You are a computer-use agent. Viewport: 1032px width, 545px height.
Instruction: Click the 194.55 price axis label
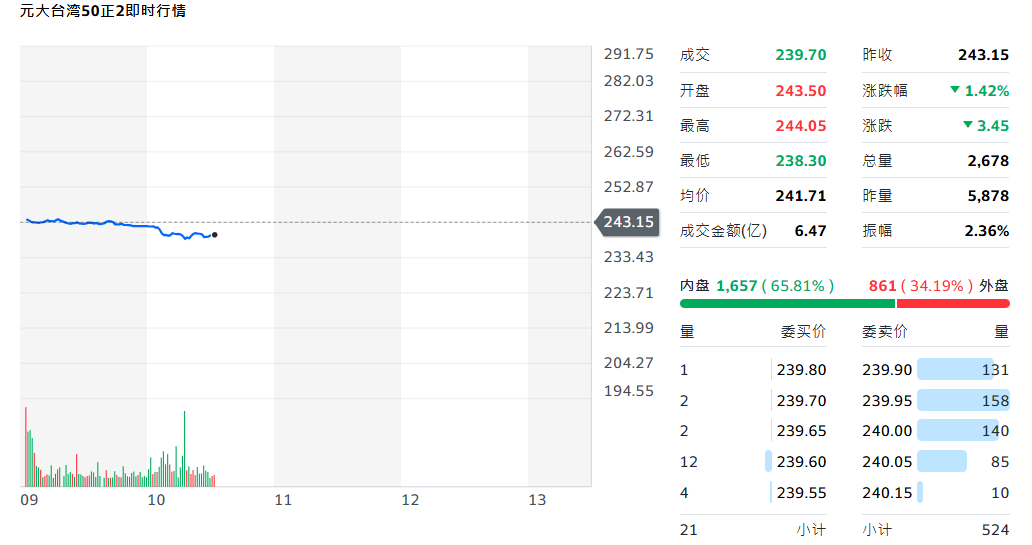[x=629, y=390]
